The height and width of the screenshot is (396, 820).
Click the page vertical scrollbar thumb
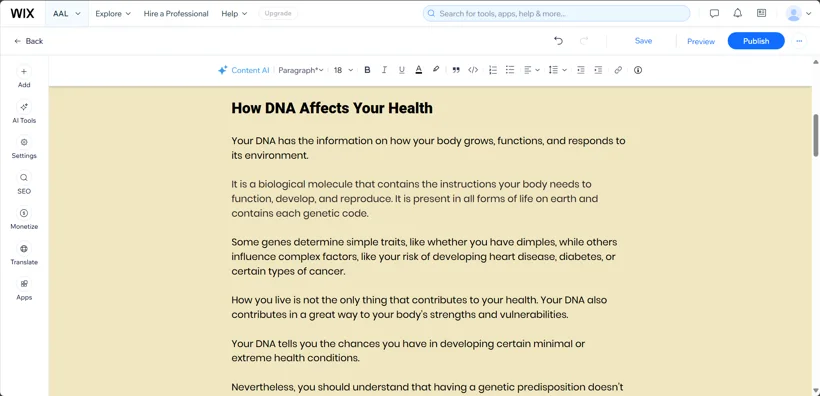tap(815, 135)
